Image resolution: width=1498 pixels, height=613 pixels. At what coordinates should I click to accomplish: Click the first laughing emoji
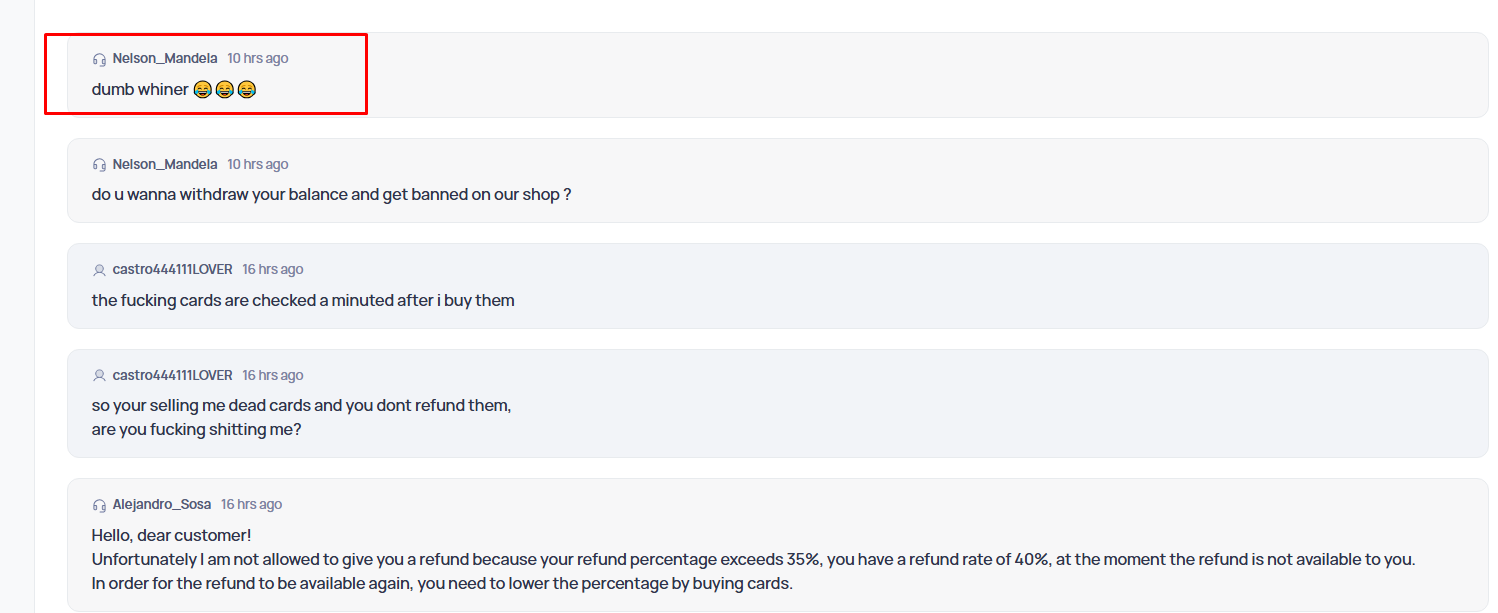coord(202,90)
